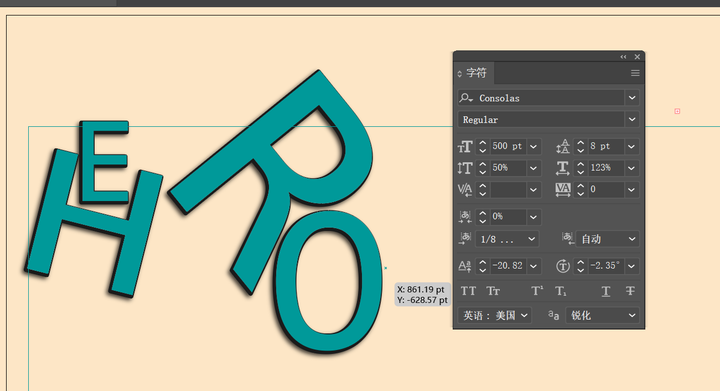Toggle Underline text style
Screen dimensions: 720x391
coord(606,291)
